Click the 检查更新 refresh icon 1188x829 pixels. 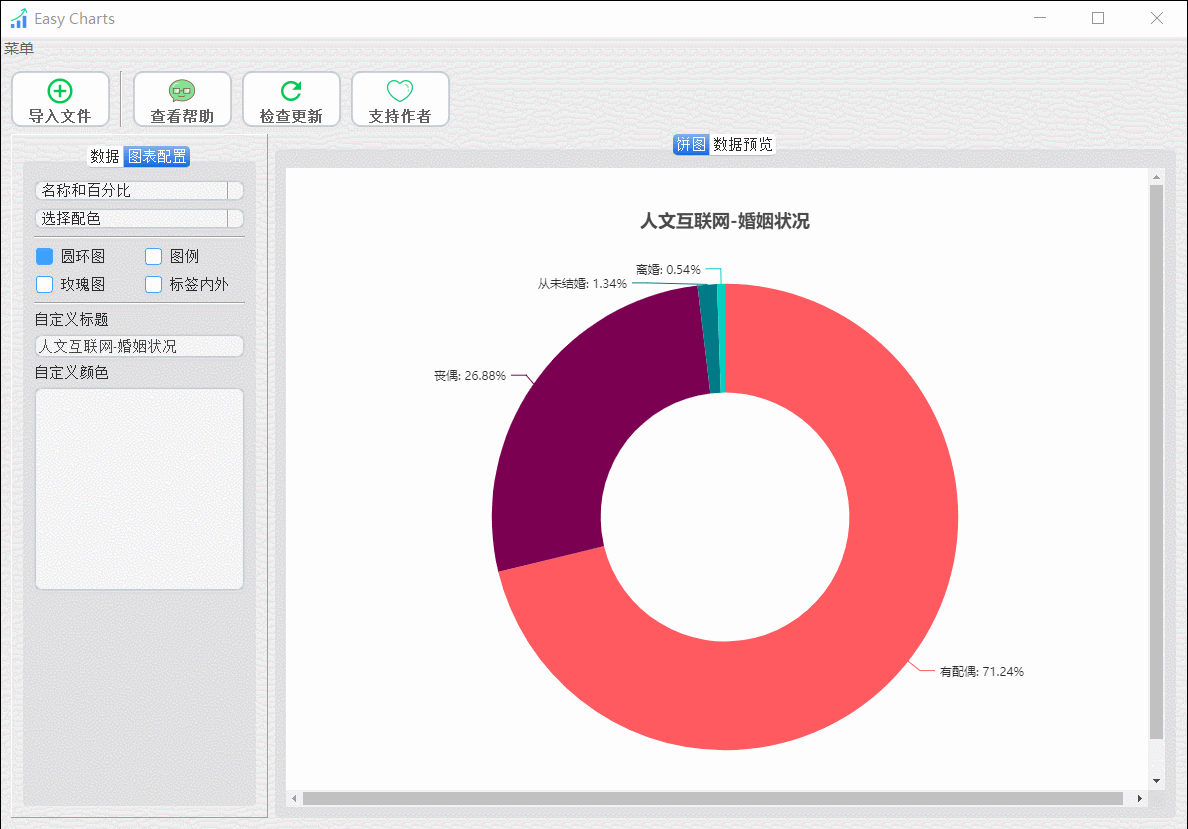tap(291, 91)
